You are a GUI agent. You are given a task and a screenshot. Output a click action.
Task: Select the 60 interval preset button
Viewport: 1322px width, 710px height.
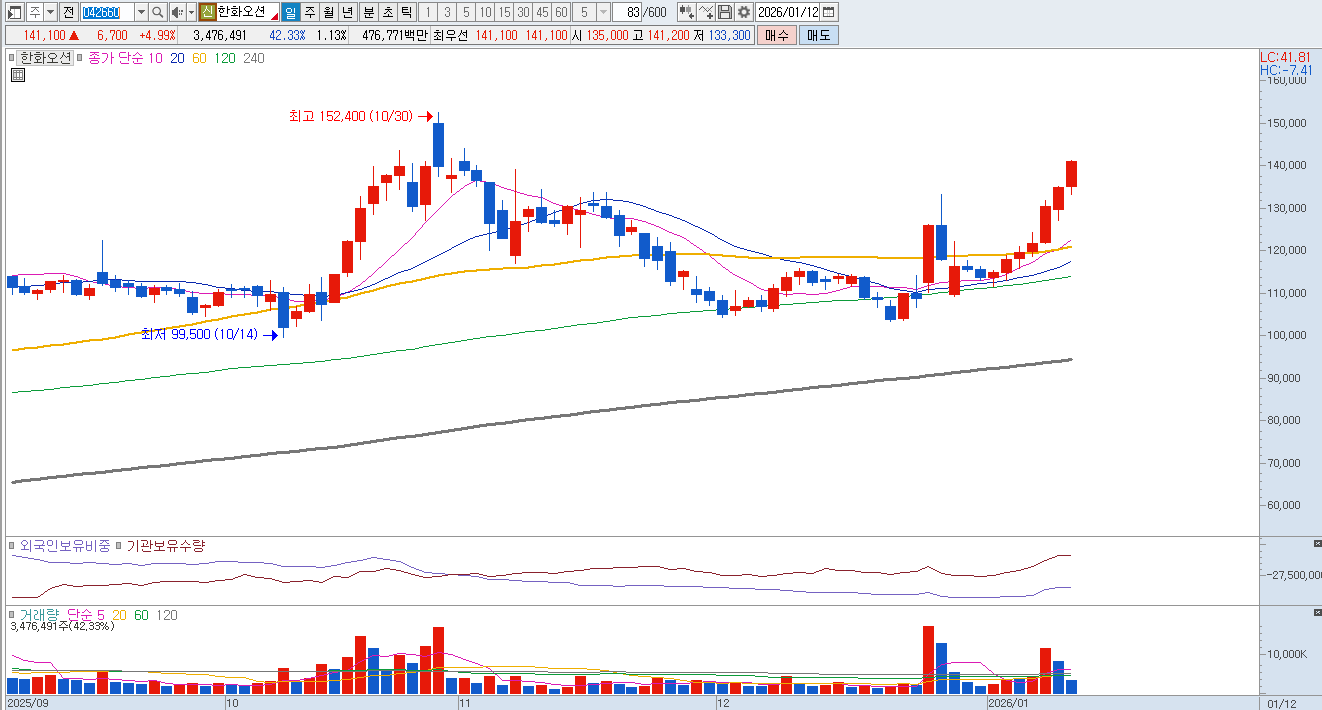point(562,12)
